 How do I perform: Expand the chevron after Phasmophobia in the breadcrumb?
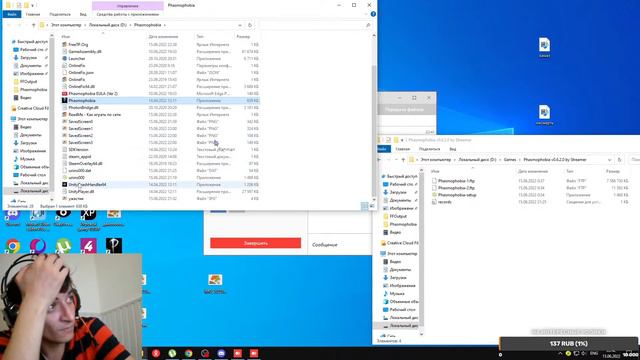(x=164, y=25)
